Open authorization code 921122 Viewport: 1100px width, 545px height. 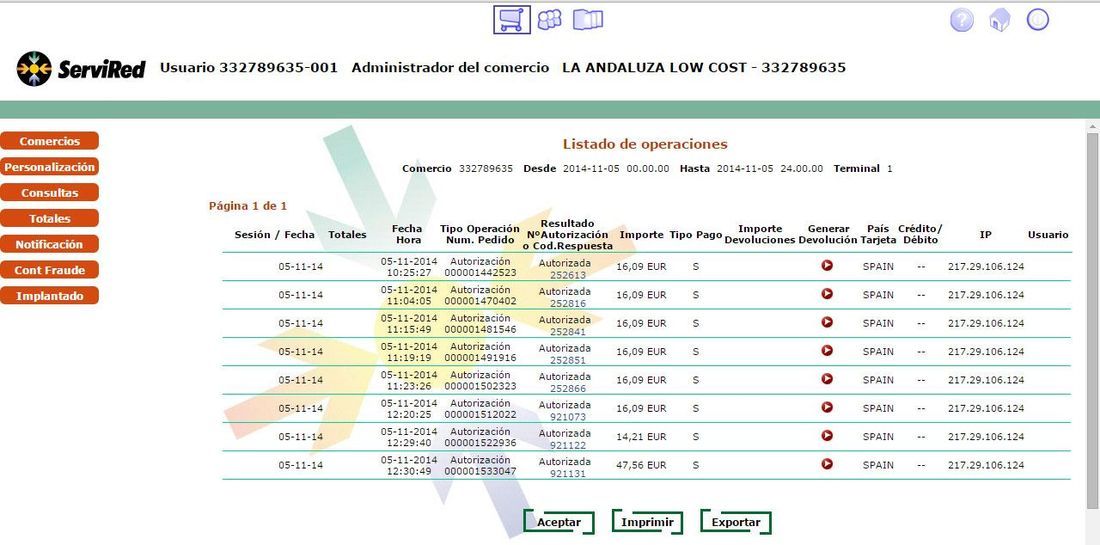(568, 445)
